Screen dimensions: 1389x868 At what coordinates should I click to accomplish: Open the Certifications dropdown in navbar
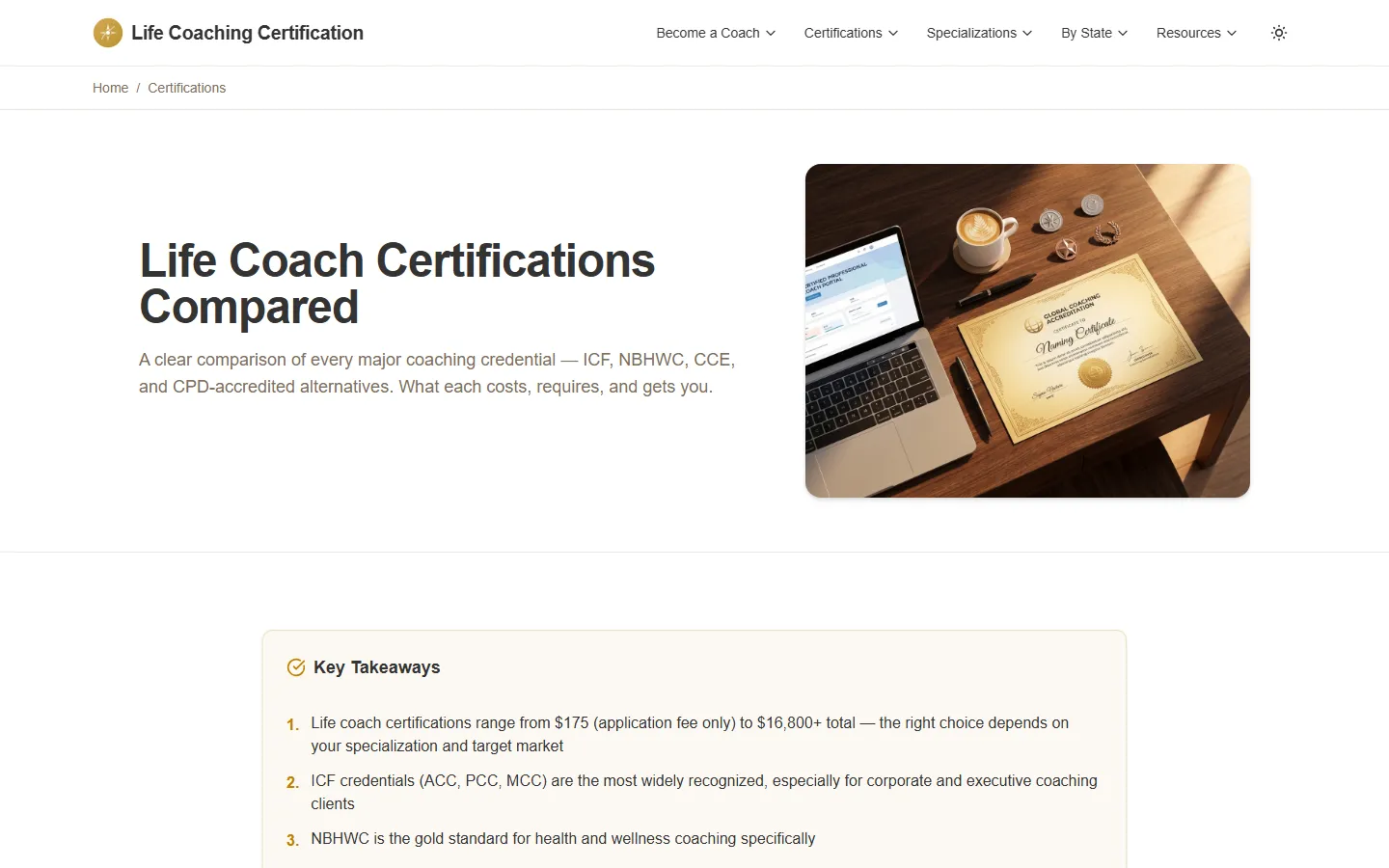[x=851, y=33]
